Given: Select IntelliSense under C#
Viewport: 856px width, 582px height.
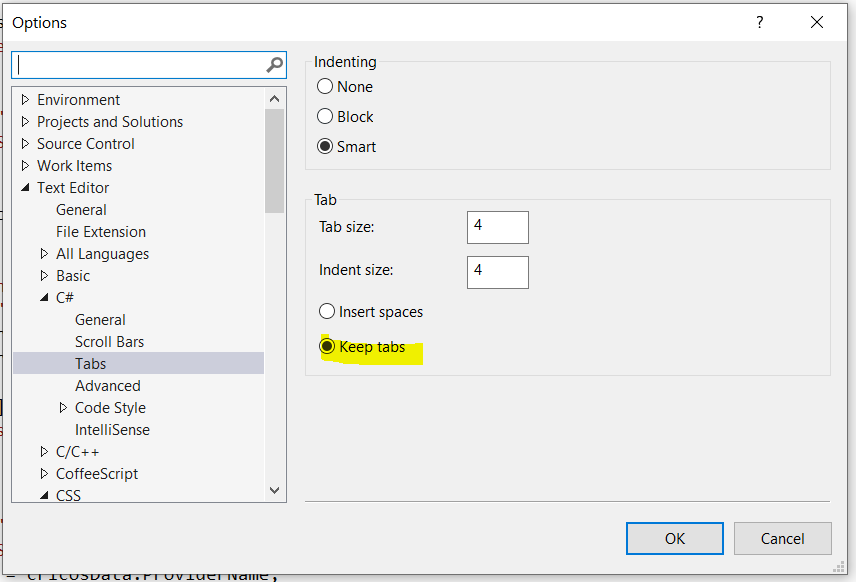Looking at the screenshot, I should coord(112,430).
